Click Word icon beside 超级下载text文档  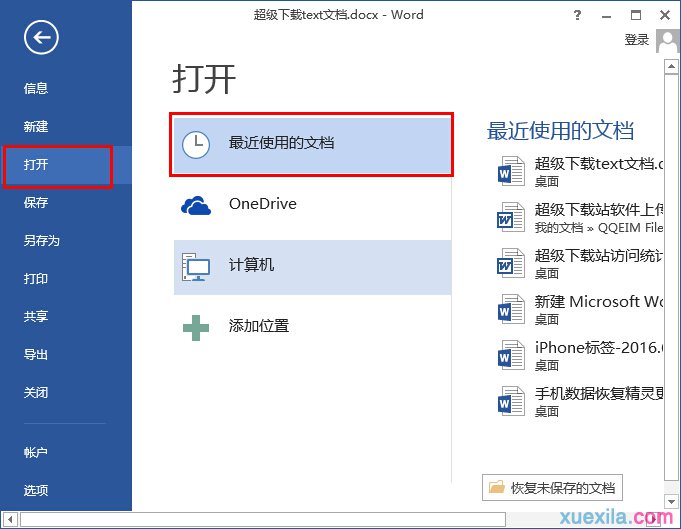[511, 171]
